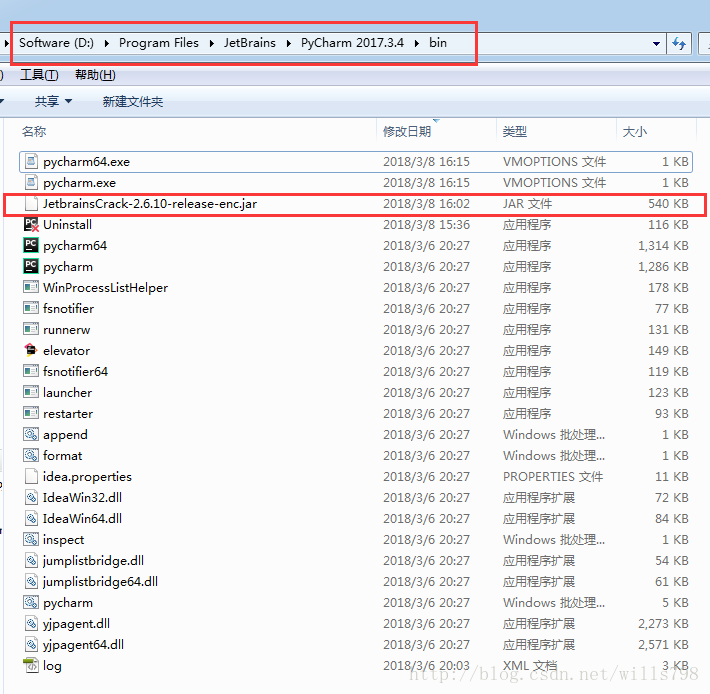This screenshot has height=694, width=710.
Task: Click the JetbrainsCrack jar file icon
Action: [31, 203]
